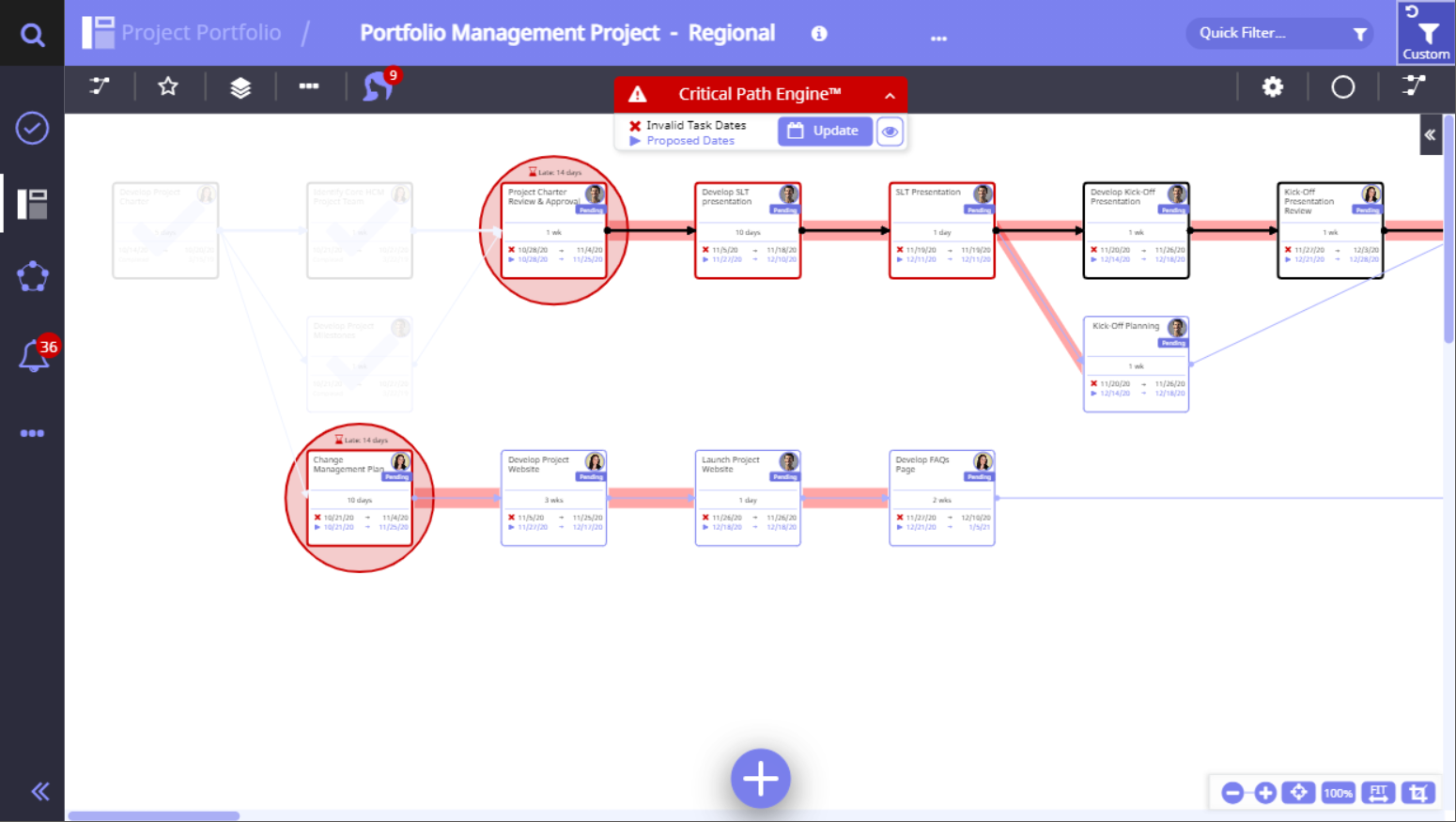The image size is (1456, 822).
Task: Open the three-dot menu beside project title
Action: (938, 39)
